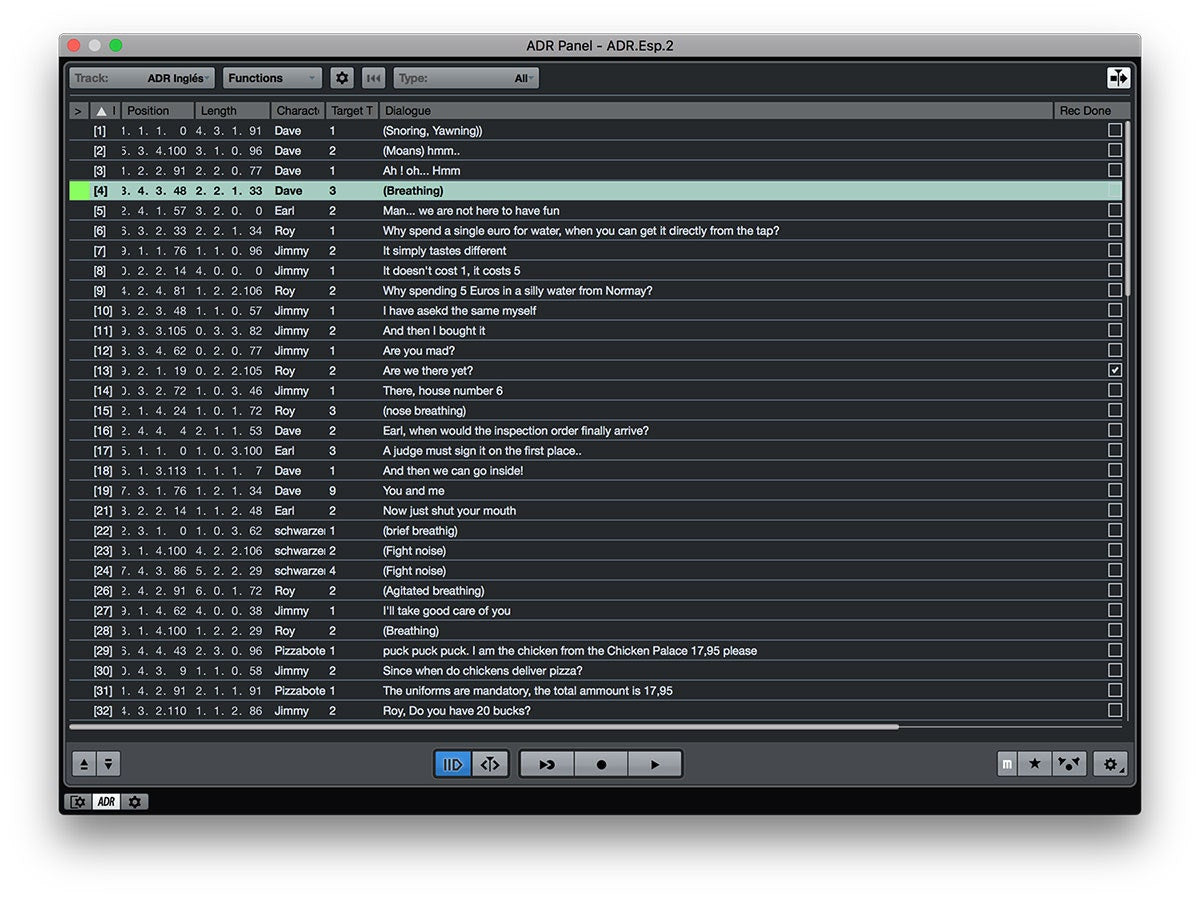This screenshot has width=1200, height=899.
Task: Click the Play triangle button
Action: 655,764
